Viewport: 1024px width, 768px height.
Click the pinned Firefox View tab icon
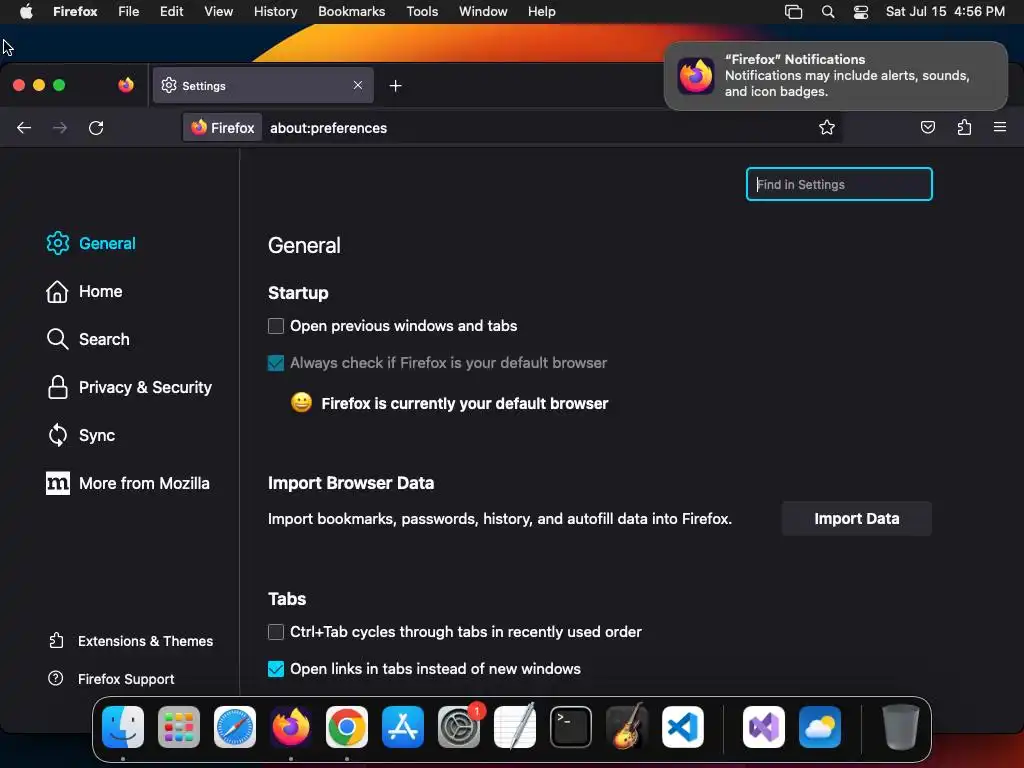(126, 85)
